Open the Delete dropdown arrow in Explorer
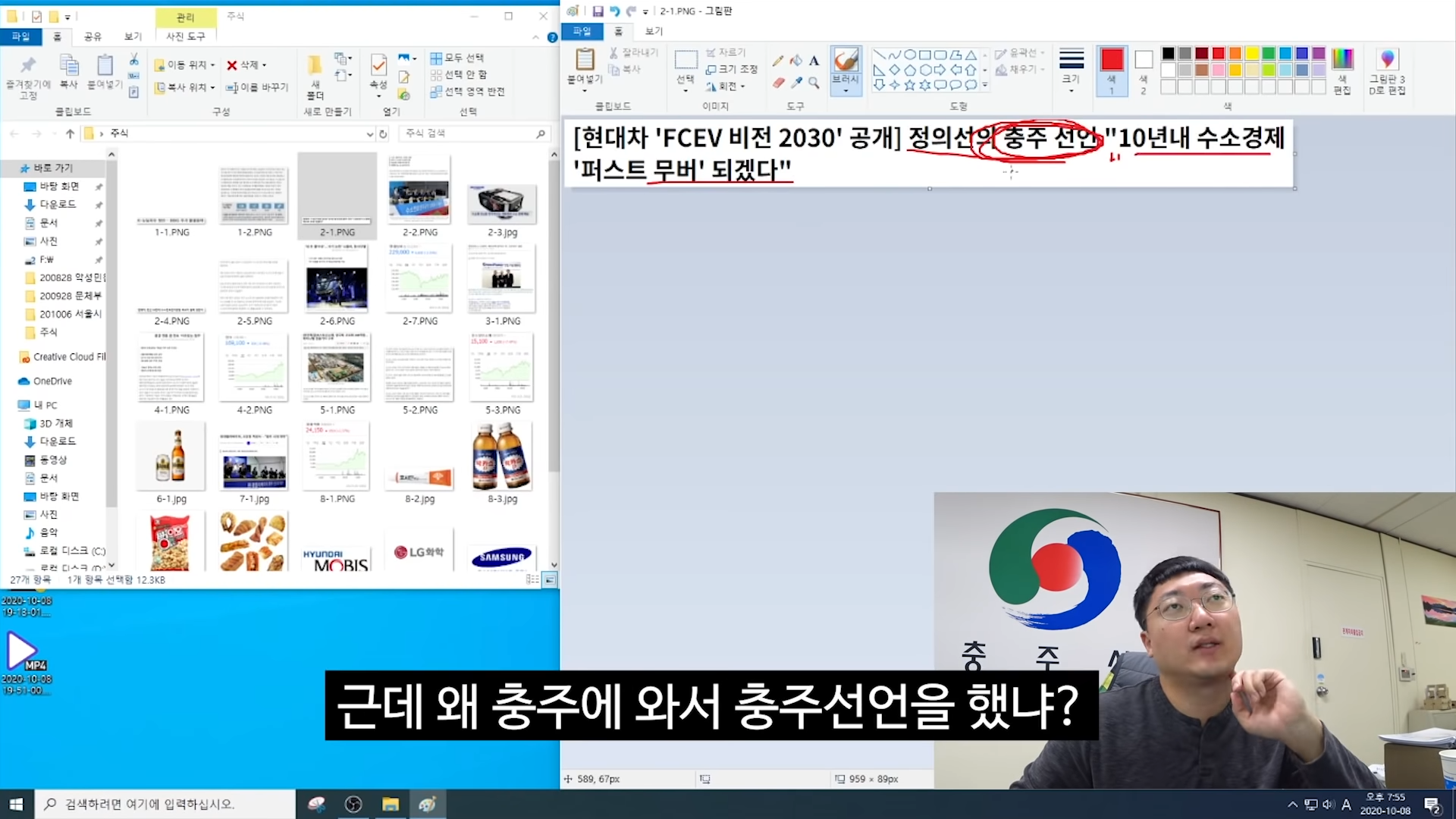Viewport: 1456px width, 819px height. [x=264, y=65]
